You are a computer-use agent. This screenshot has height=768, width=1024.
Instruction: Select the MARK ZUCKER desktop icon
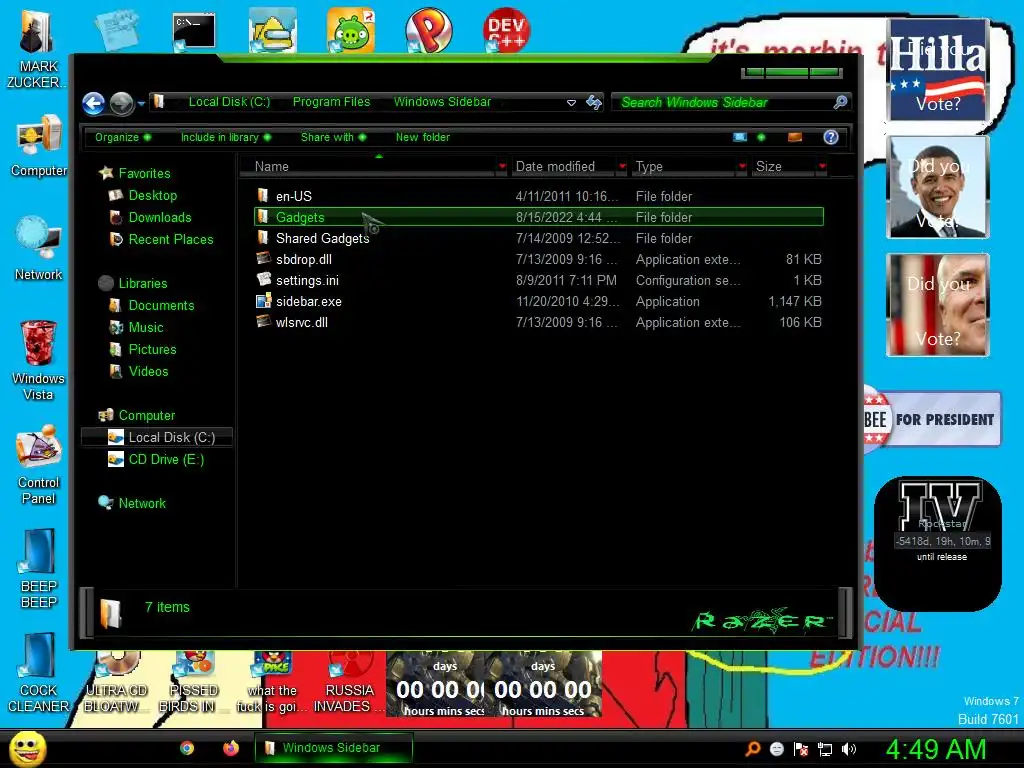37,49
